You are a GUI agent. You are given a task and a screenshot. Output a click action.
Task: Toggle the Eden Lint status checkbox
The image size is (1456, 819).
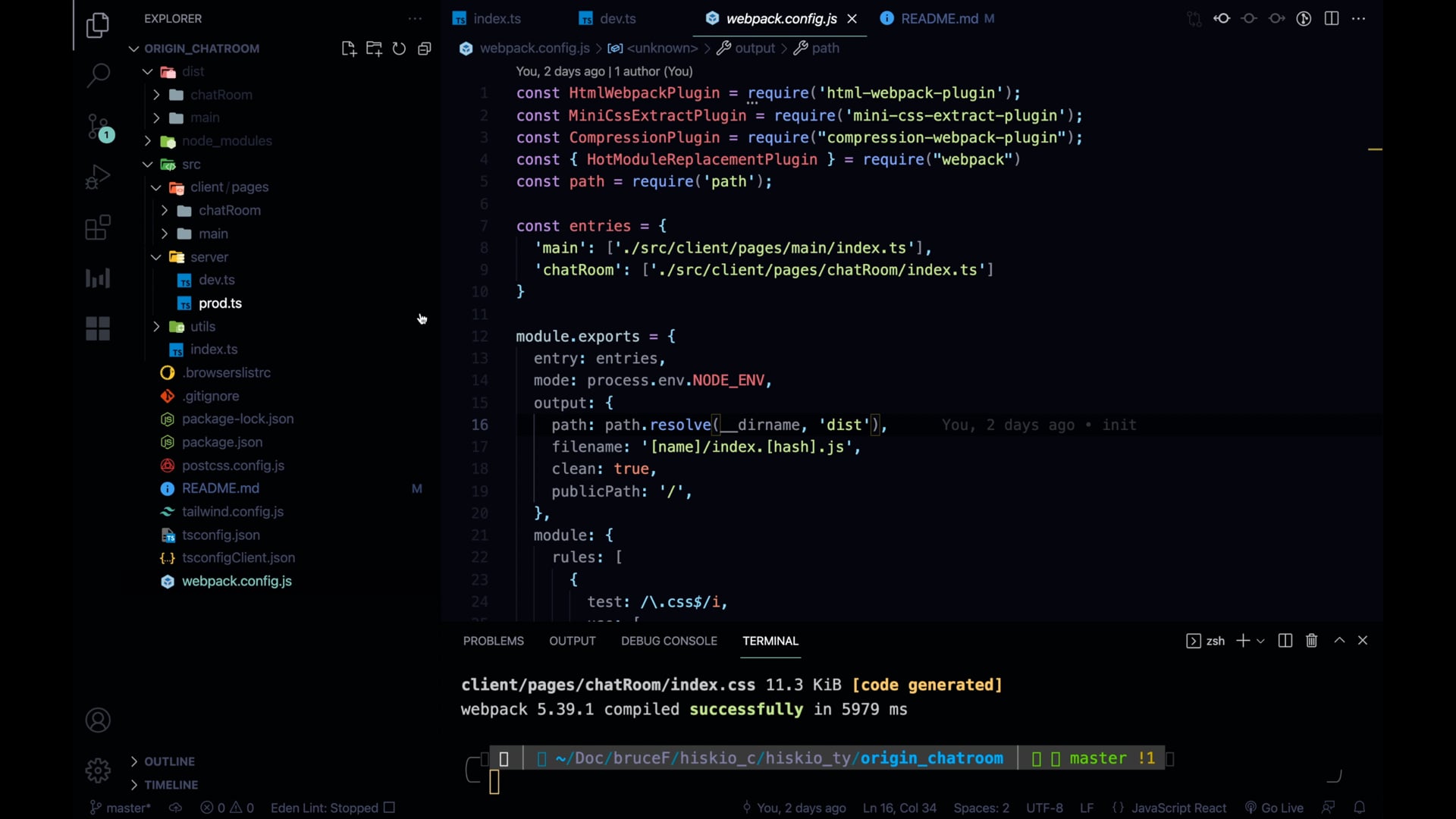tap(389, 808)
